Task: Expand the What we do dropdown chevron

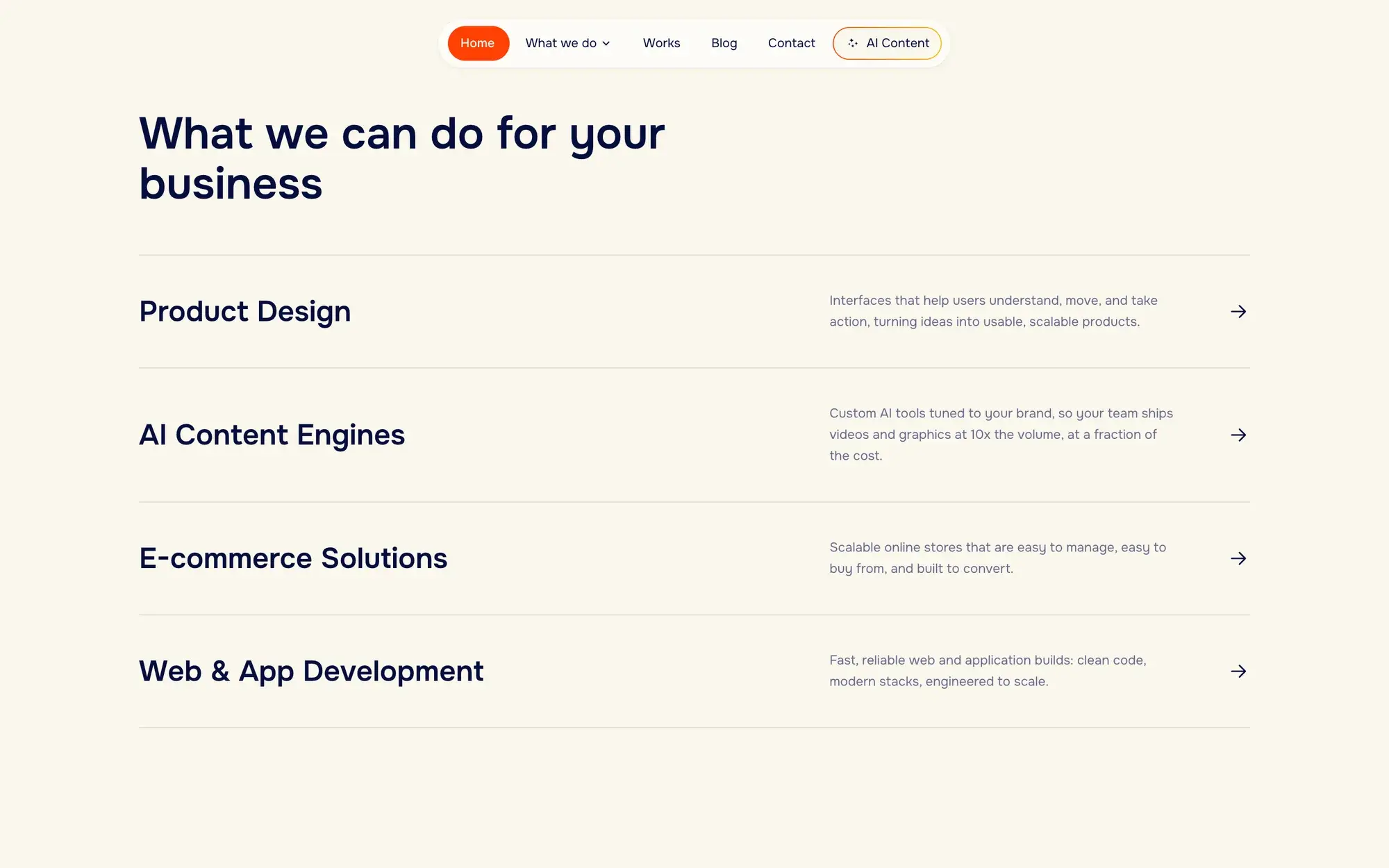Action: (606, 44)
